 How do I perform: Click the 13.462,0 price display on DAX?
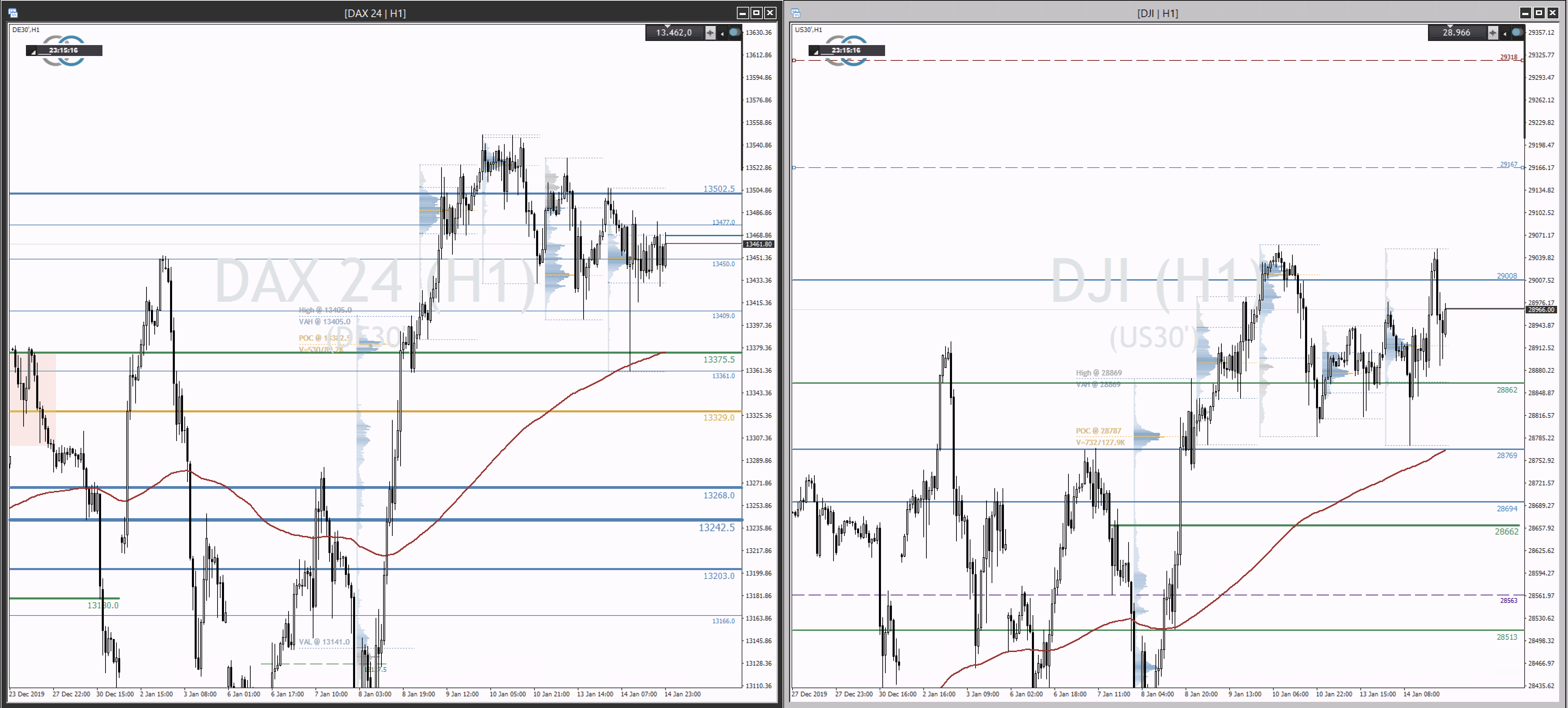click(x=674, y=32)
